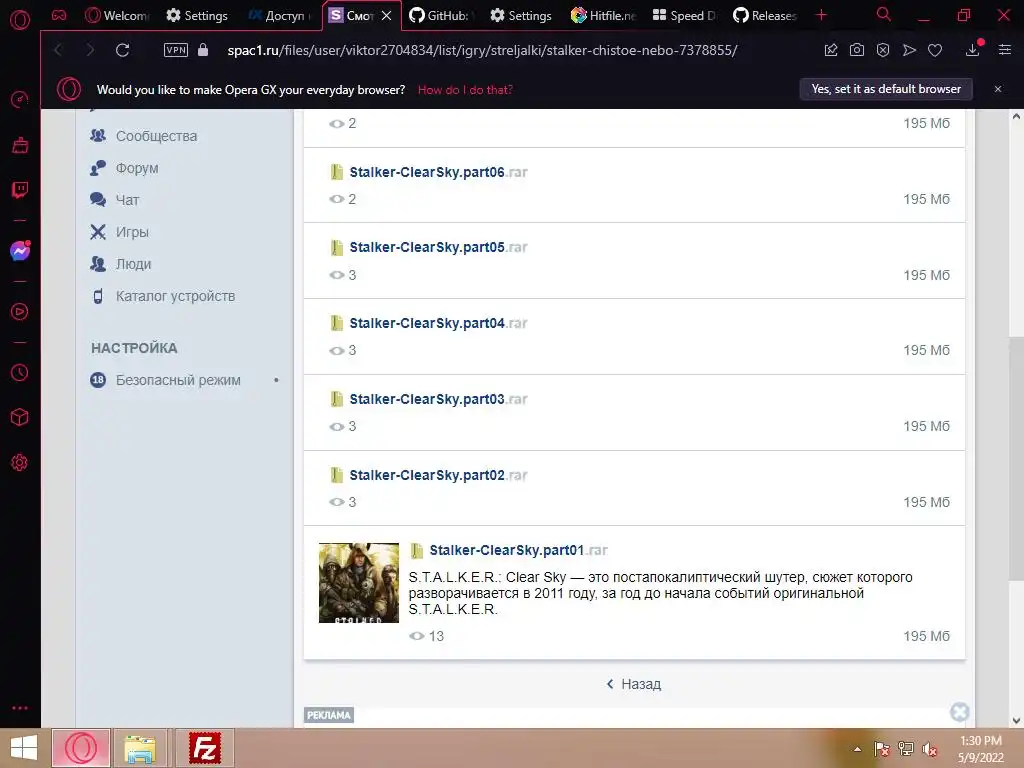Screen dimensions: 1024x768
Task: Open the Opera menu logo button
Action: click(20, 20)
